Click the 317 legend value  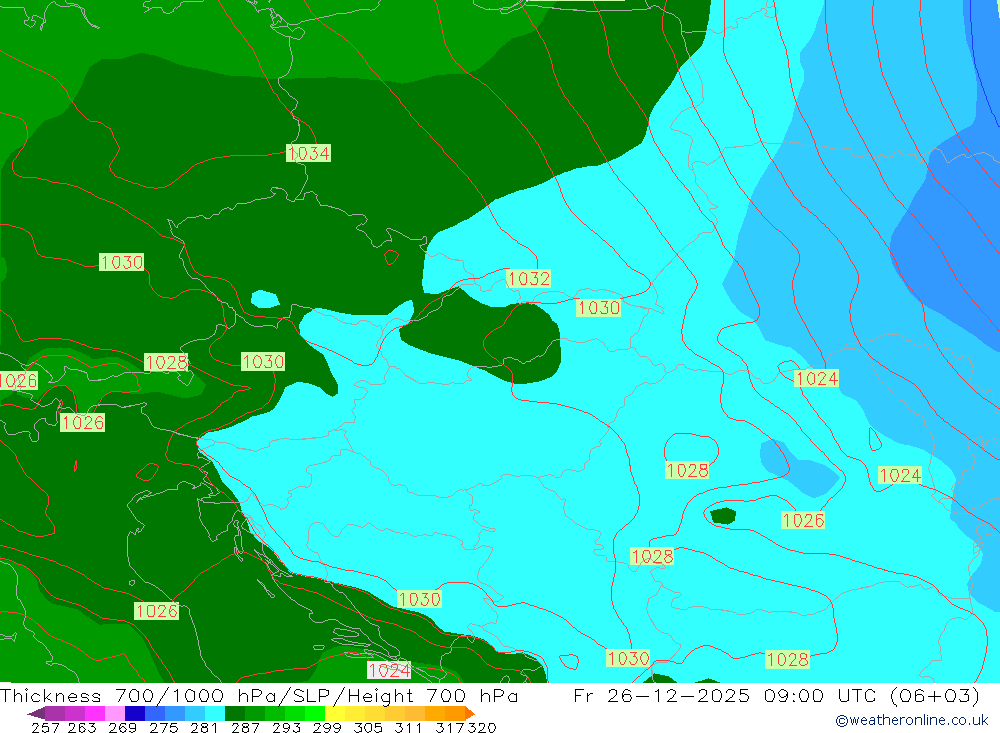tap(450, 727)
